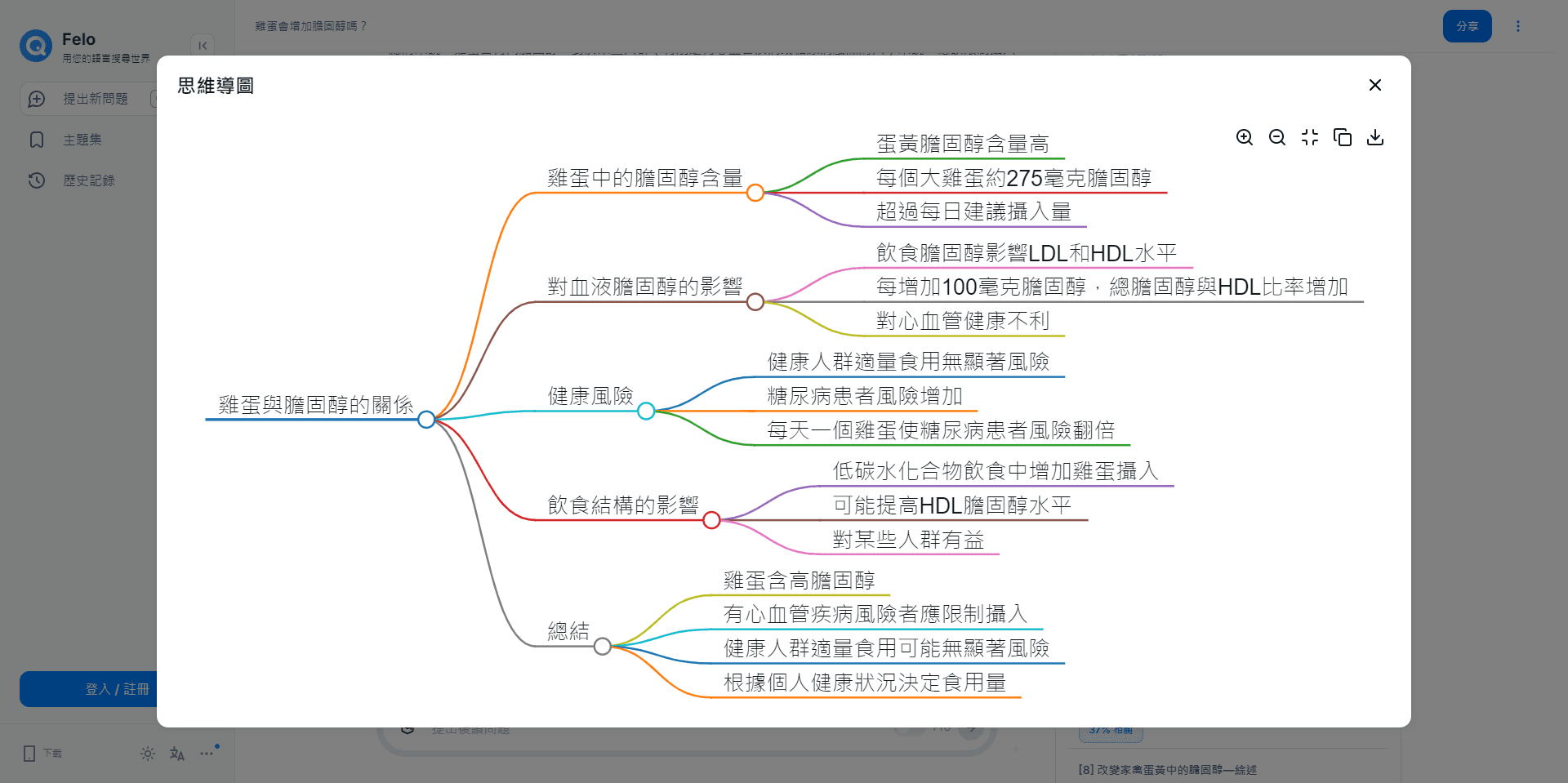Screen dimensions: 1568x783
Task: Open source link [8] 改變家禽蛋黃中的膽固醇
Action: pyautogui.click(x=1167, y=770)
